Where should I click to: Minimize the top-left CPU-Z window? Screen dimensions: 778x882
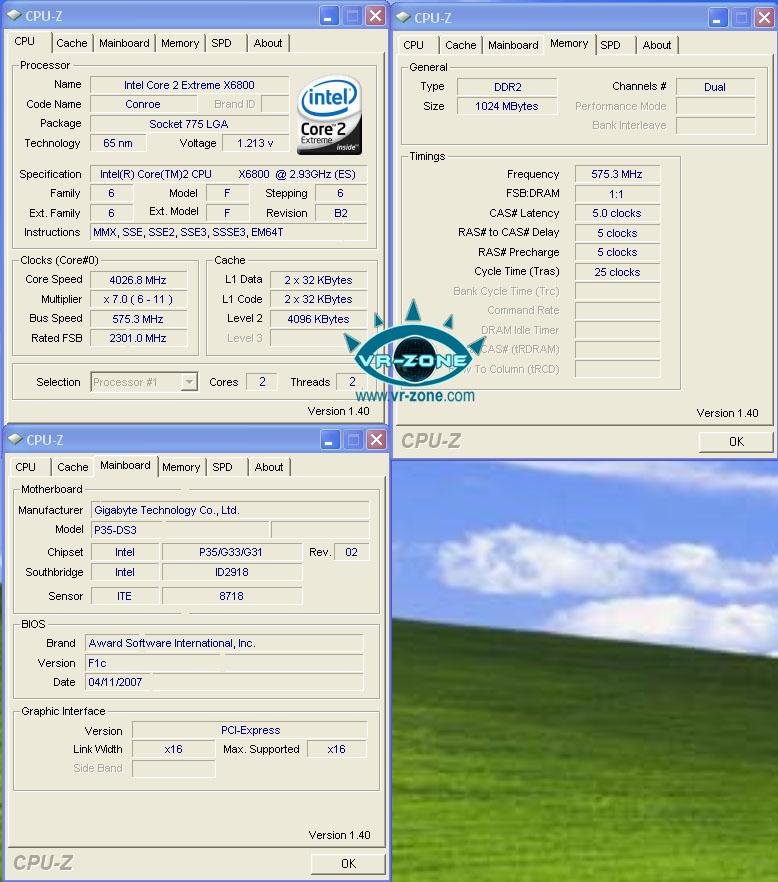pos(329,16)
